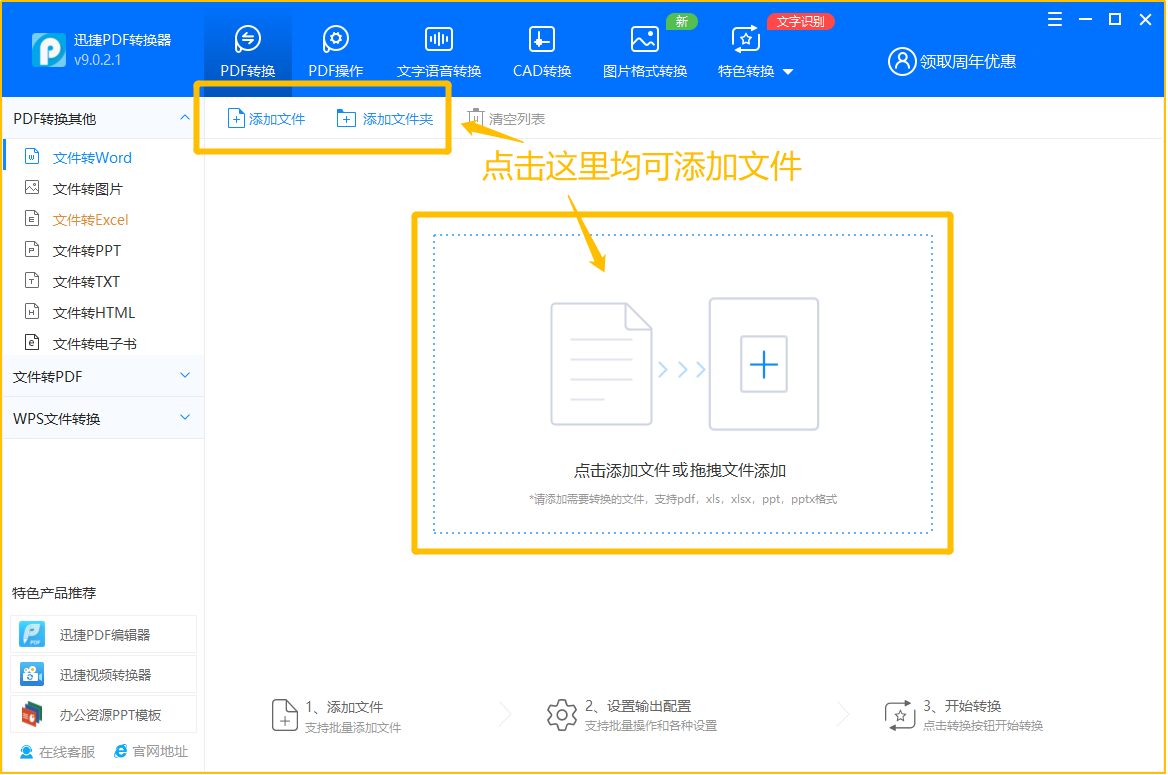Open the hamburger main menu
1168x775 pixels.
[x=1055, y=19]
